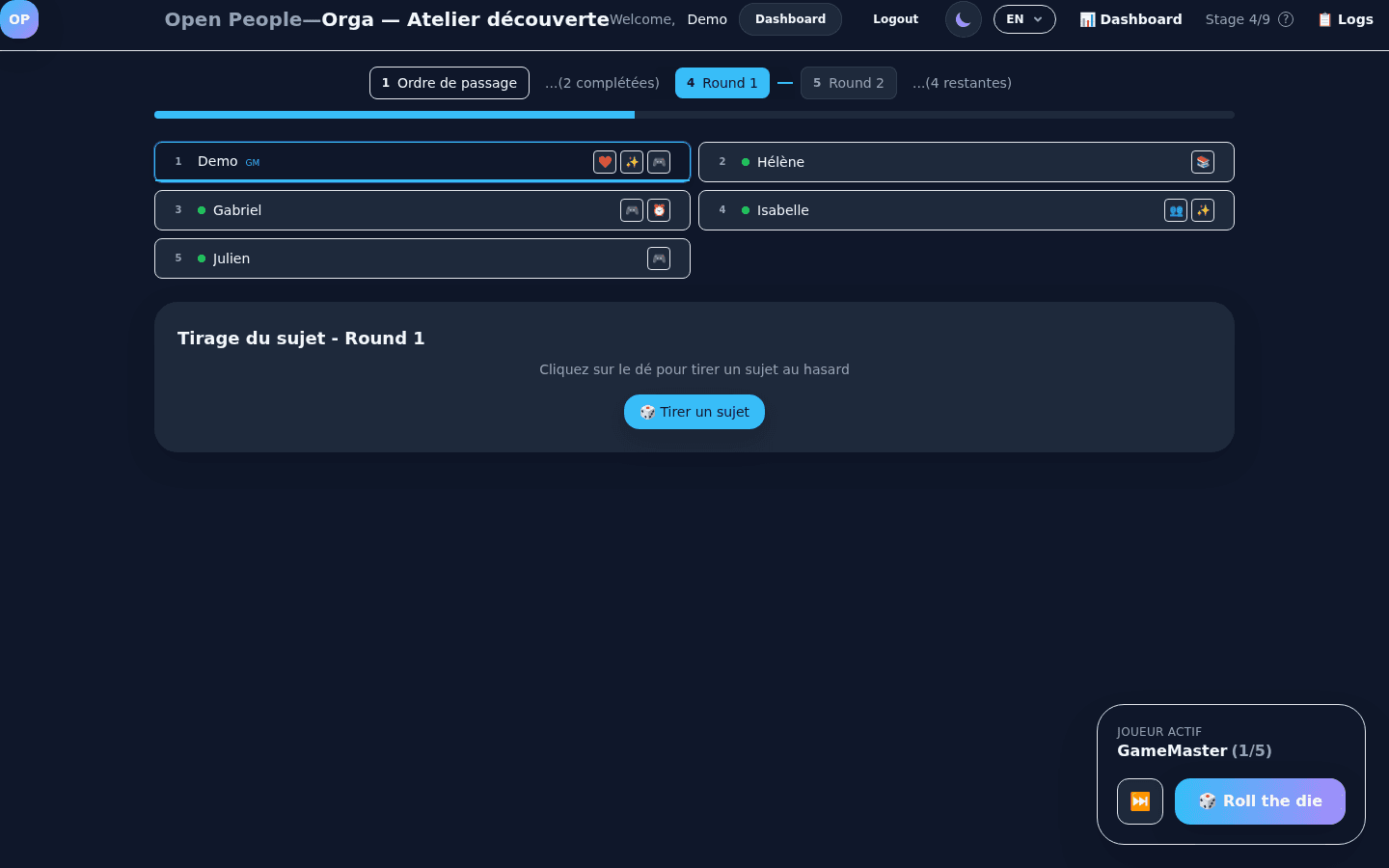Toggle dark mode with the moon button

pos(963,19)
